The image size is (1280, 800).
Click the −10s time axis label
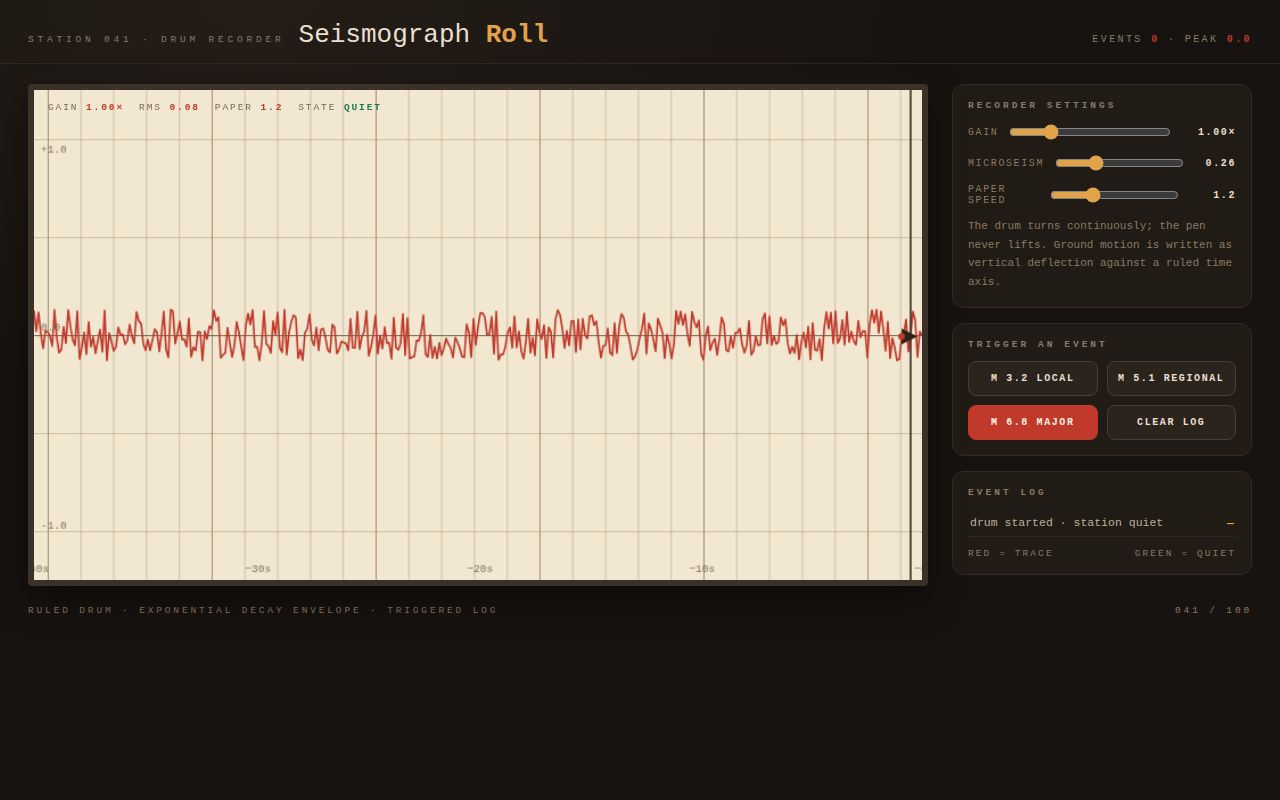point(702,569)
